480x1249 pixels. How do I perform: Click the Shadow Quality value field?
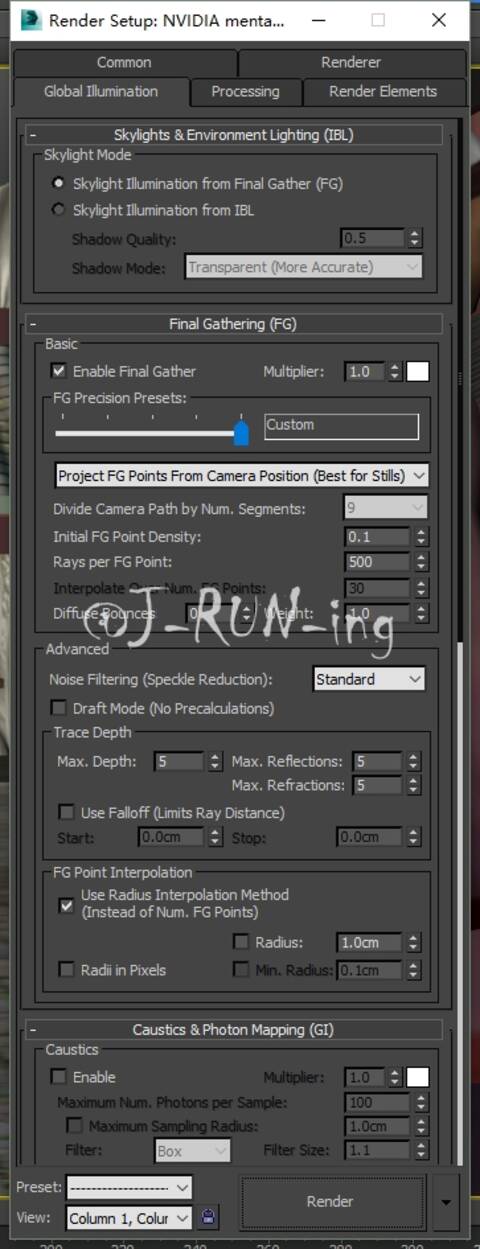(373, 238)
